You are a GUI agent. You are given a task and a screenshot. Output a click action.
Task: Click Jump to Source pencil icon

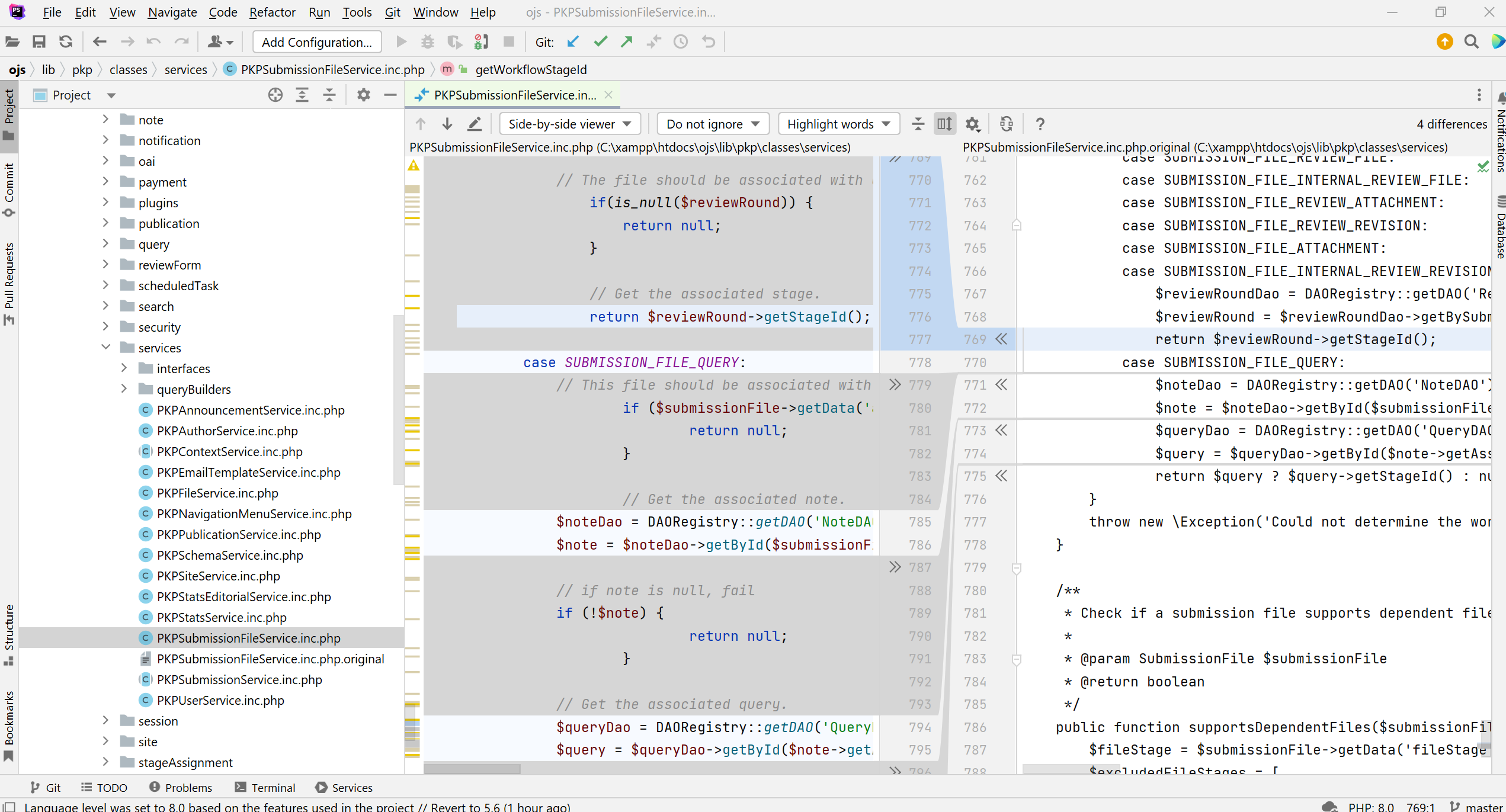tap(475, 124)
